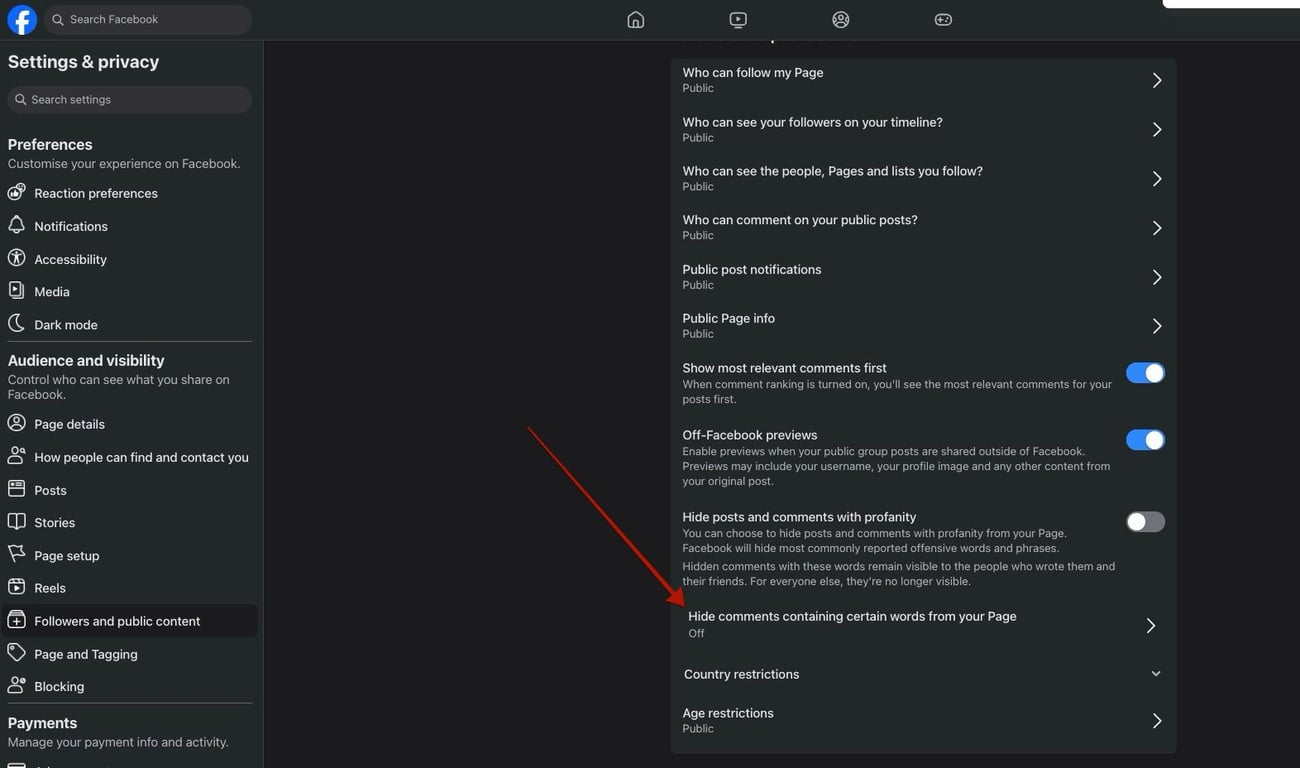The height and width of the screenshot is (768, 1300).
Task: Select Dark mode in sidebar
Action: pyautogui.click(x=130, y=324)
